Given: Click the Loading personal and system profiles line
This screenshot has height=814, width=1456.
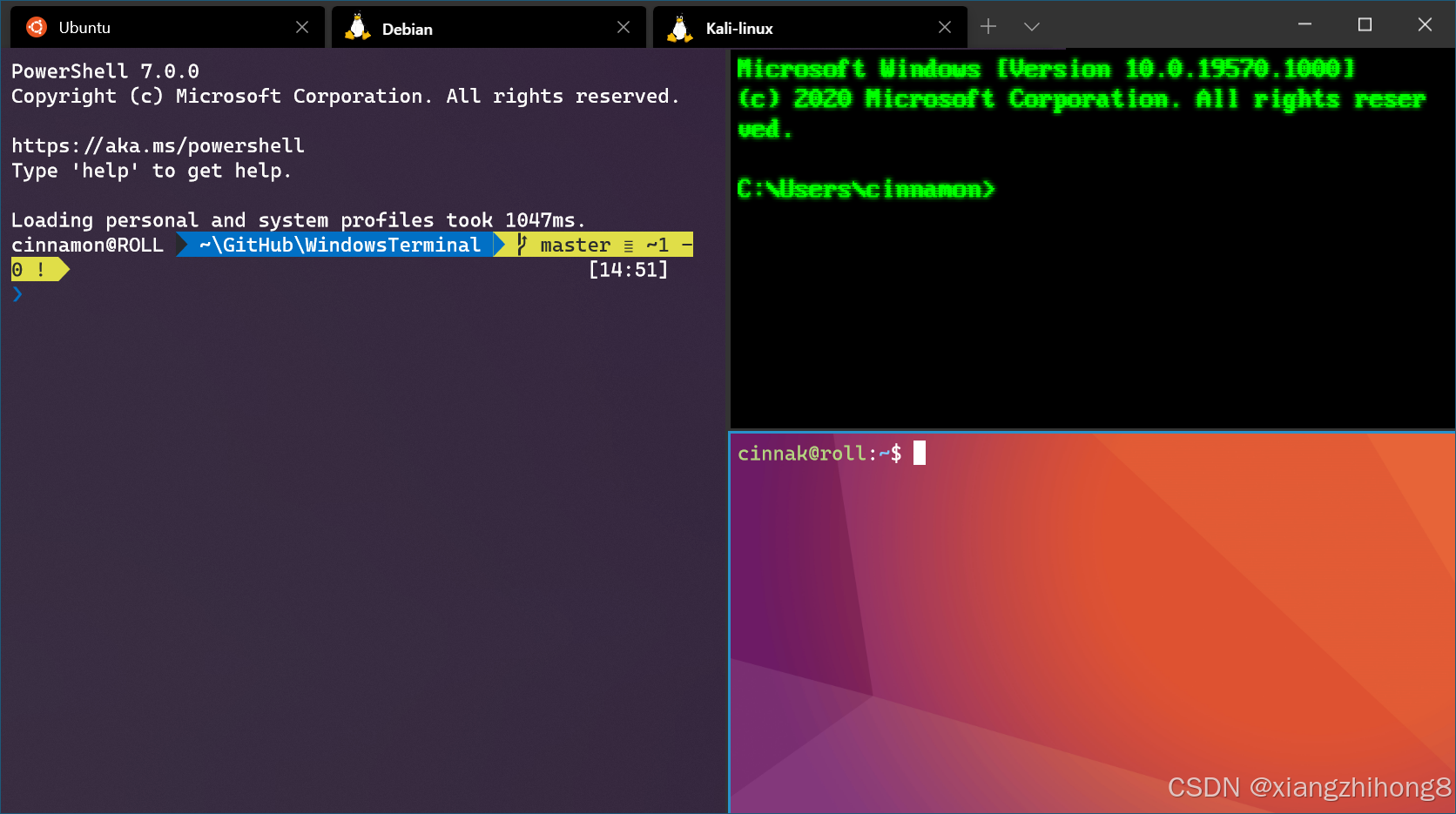Looking at the screenshot, I should coord(298,220).
